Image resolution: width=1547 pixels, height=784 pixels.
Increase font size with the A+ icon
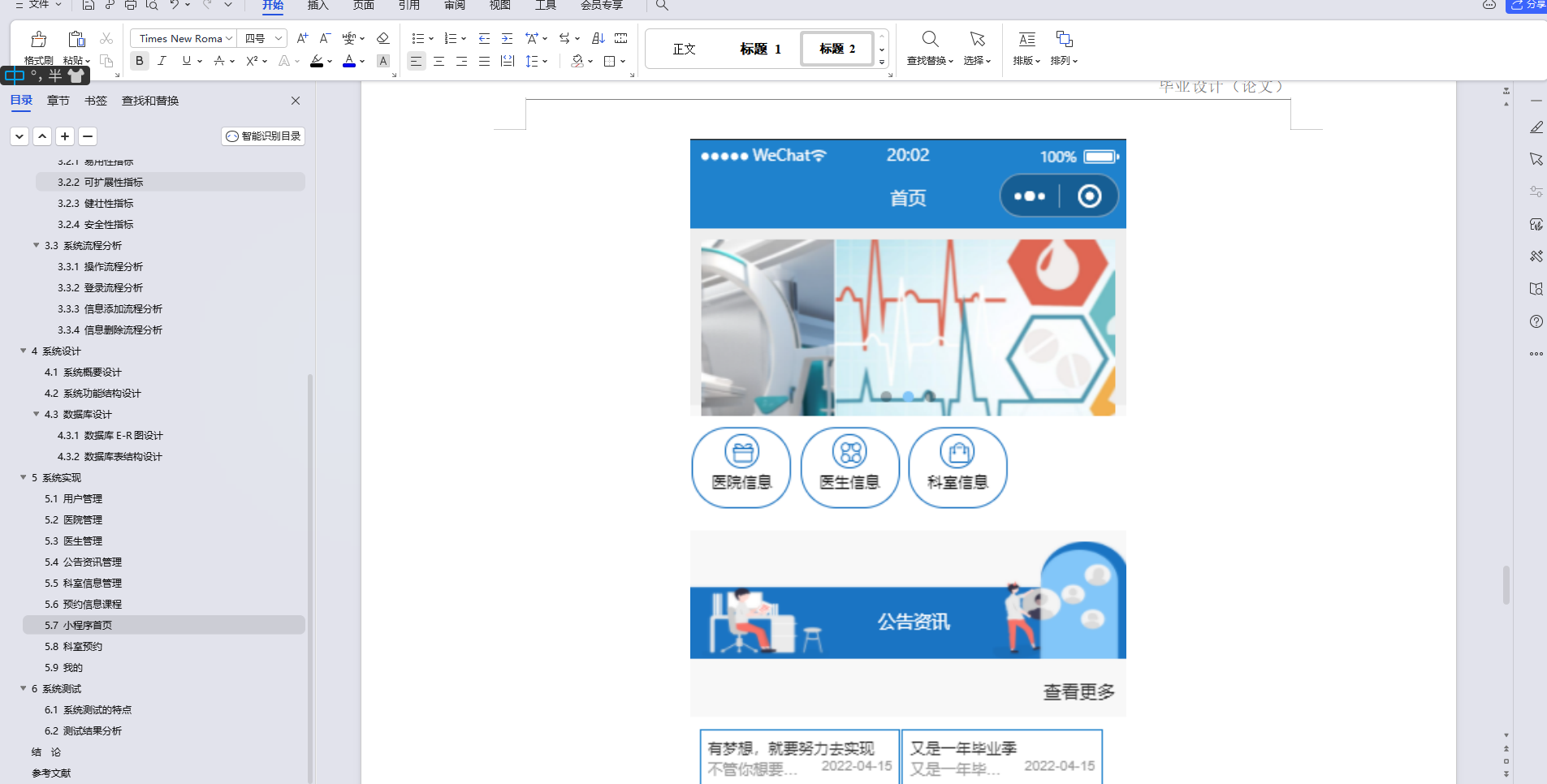pyautogui.click(x=303, y=37)
